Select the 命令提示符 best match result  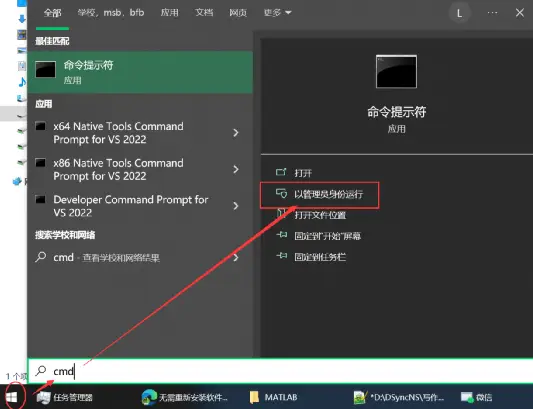[140, 72]
